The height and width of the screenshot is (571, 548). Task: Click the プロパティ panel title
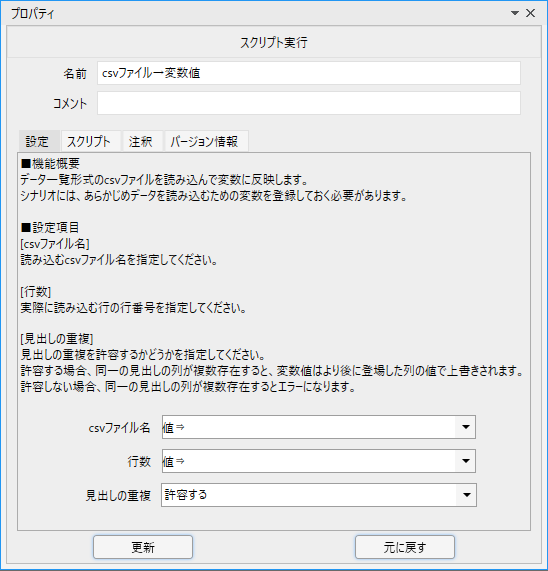point(33,14)
